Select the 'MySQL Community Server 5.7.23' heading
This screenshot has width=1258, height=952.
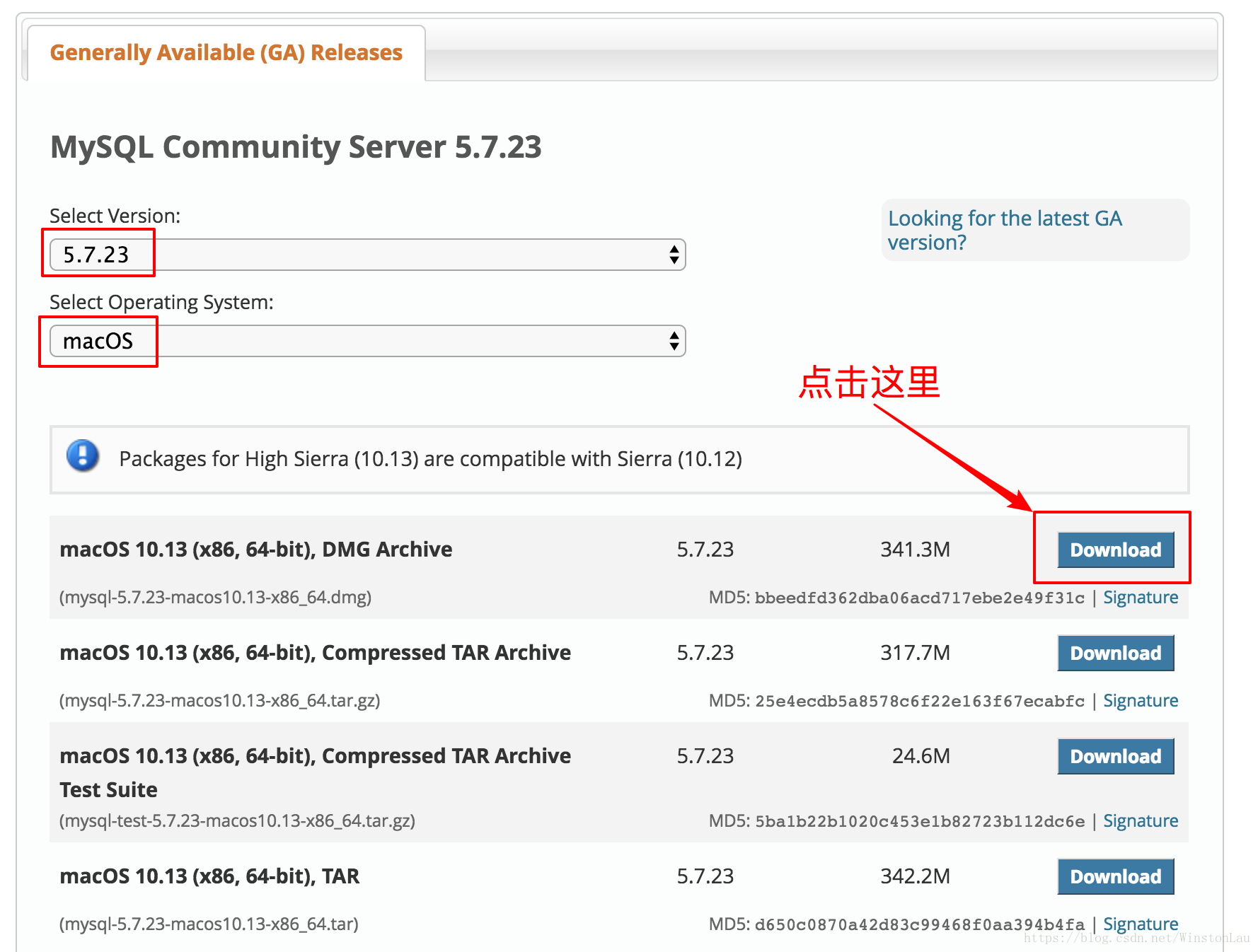[296, 147]
